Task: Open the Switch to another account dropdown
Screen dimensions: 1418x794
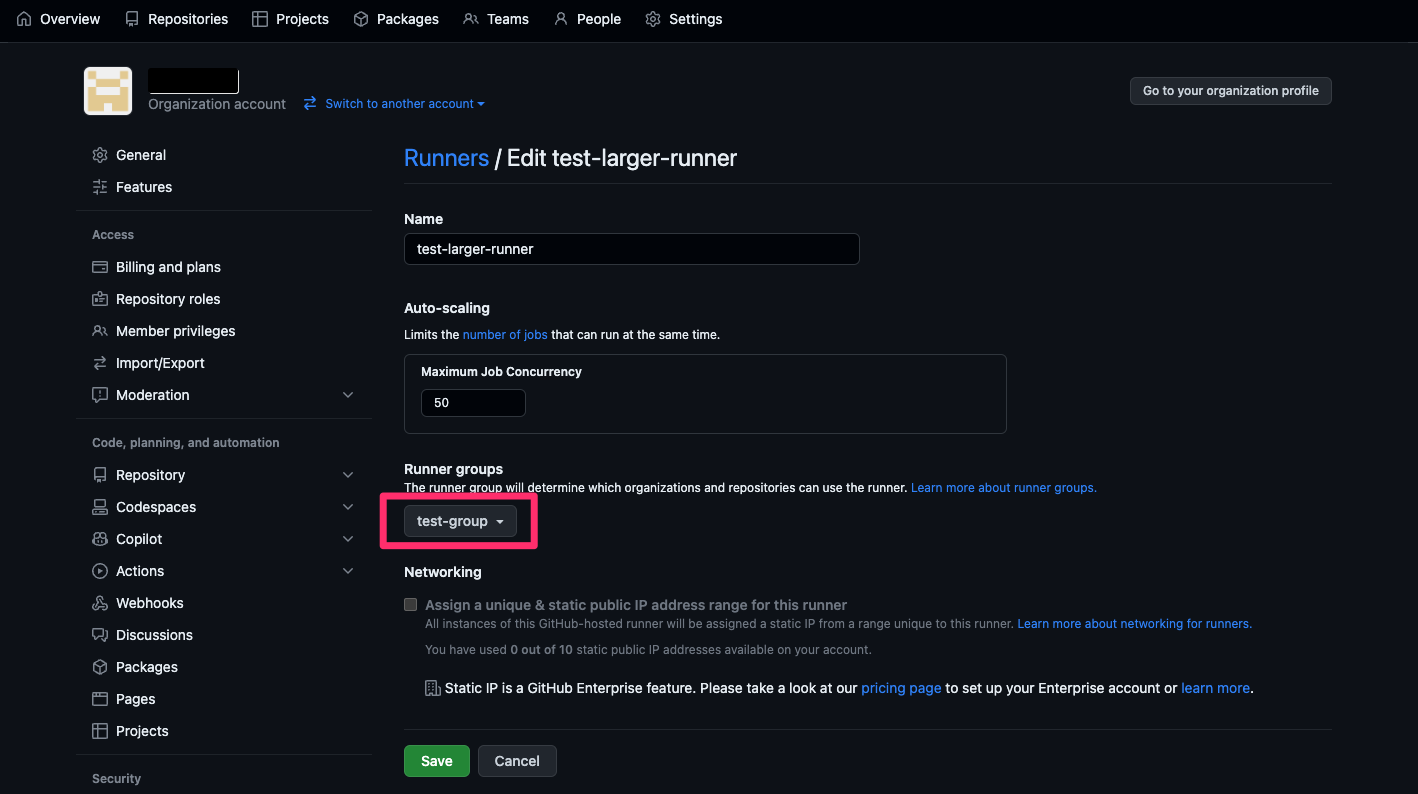Action: pyautogui.click(x=394, y=103)
